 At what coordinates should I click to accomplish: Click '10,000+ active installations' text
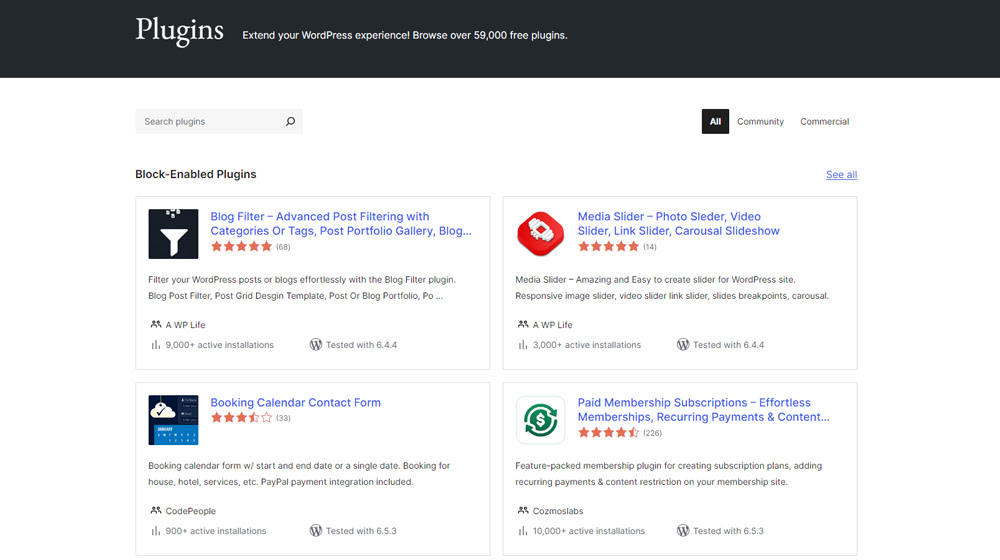coord(589,531)
